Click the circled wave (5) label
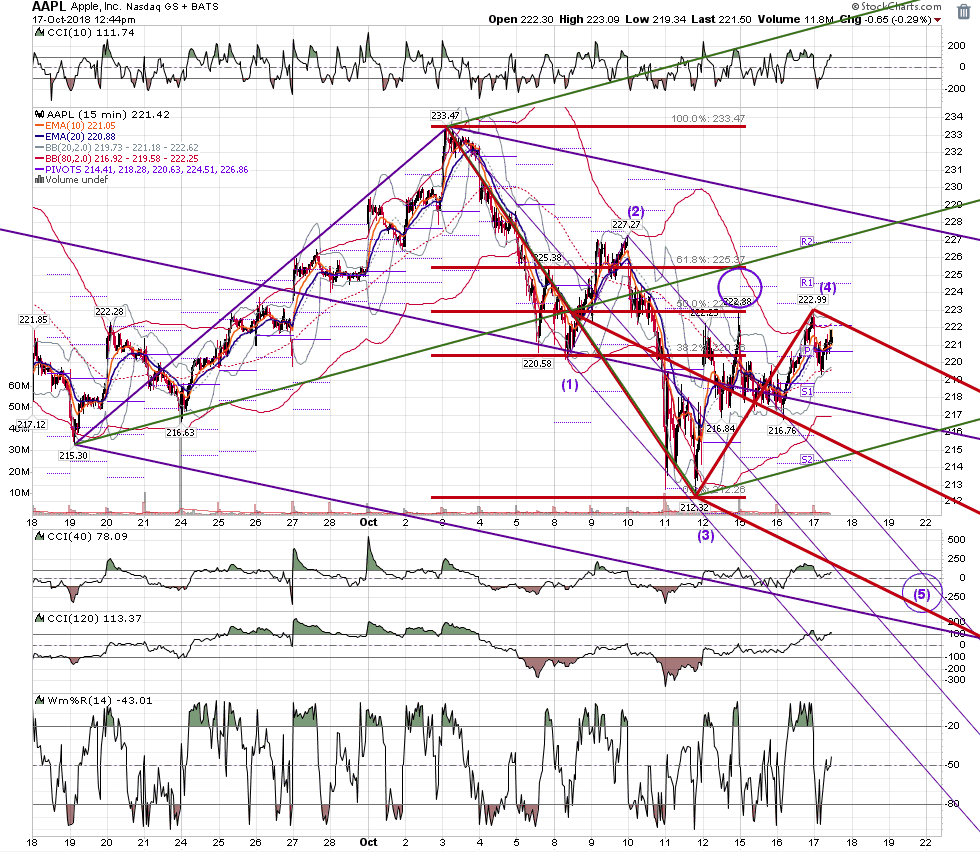This screenshot has width=980, height=852. 922,594
